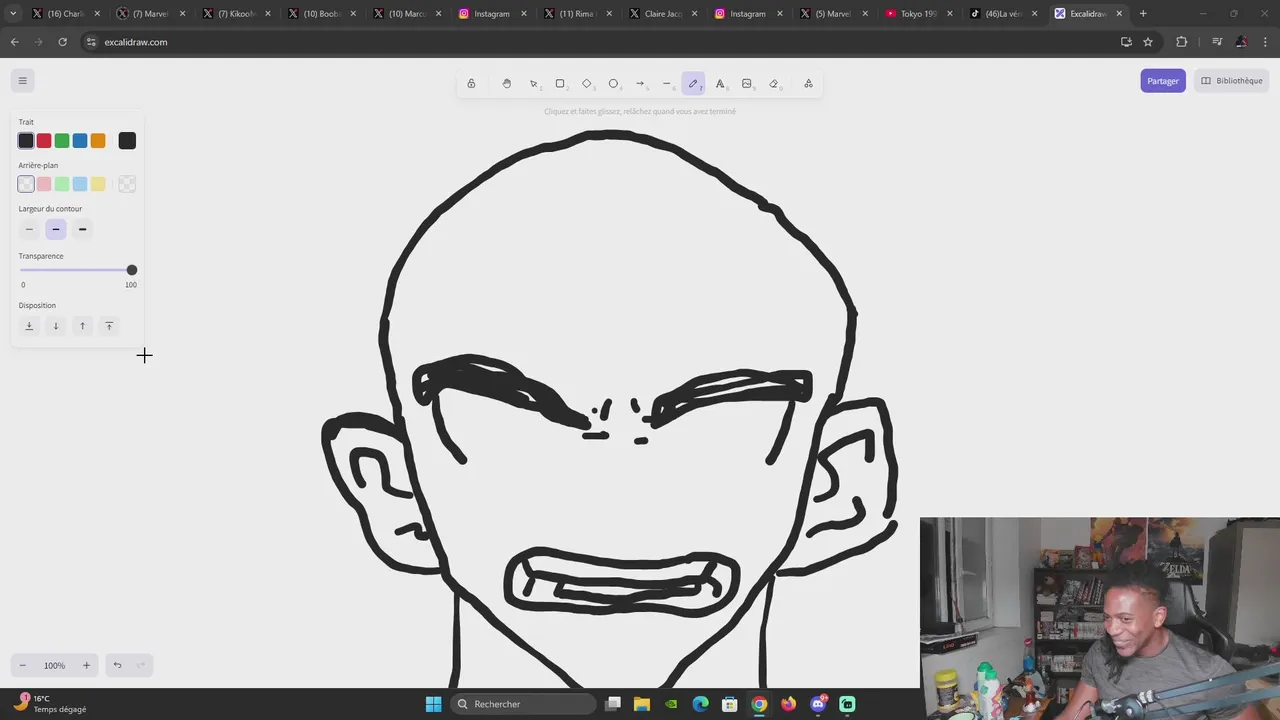Click the Partager button
Image resolution: width=1280 pixels, height=720 pixels.
(x=1163, y=81)
